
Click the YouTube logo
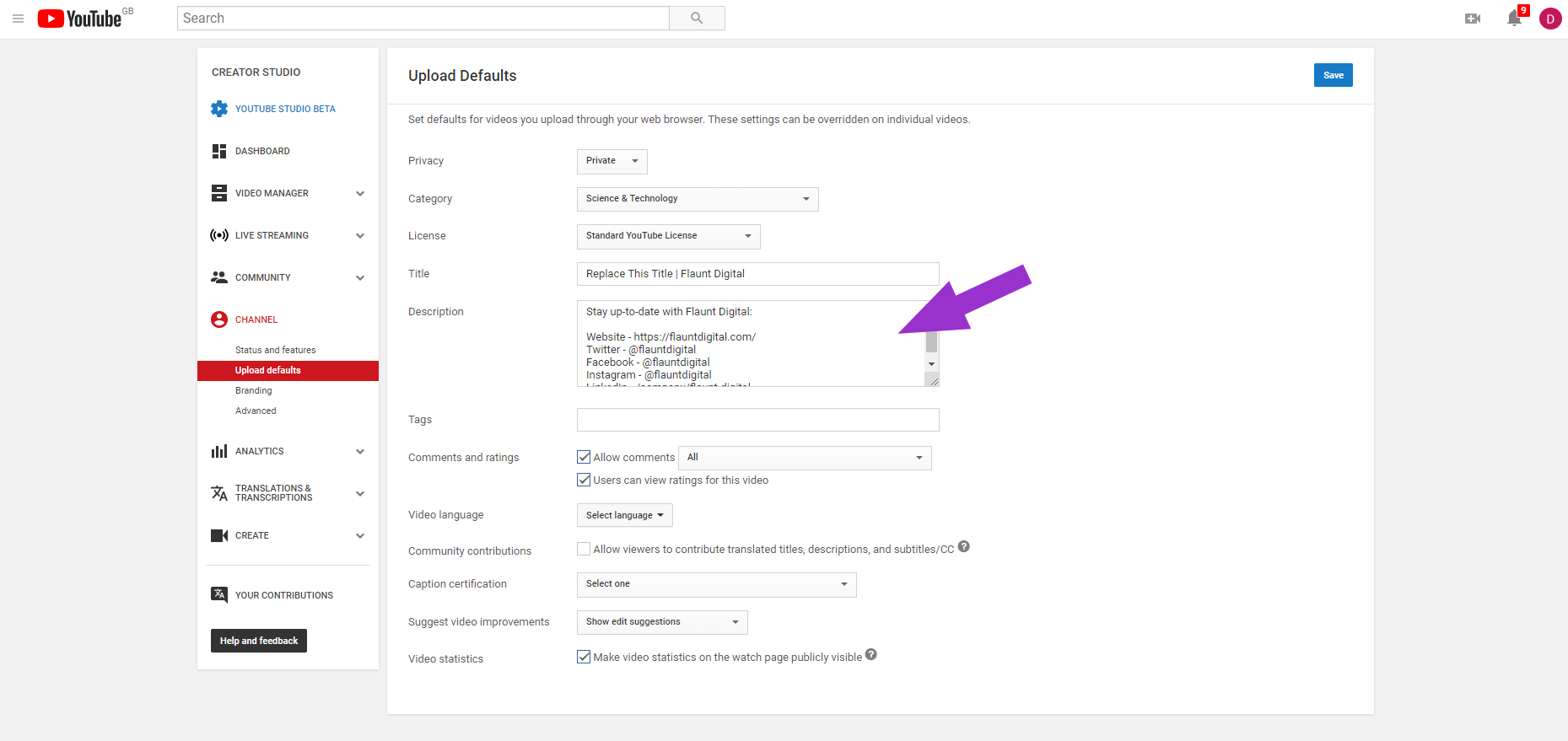tap(80, 19)
